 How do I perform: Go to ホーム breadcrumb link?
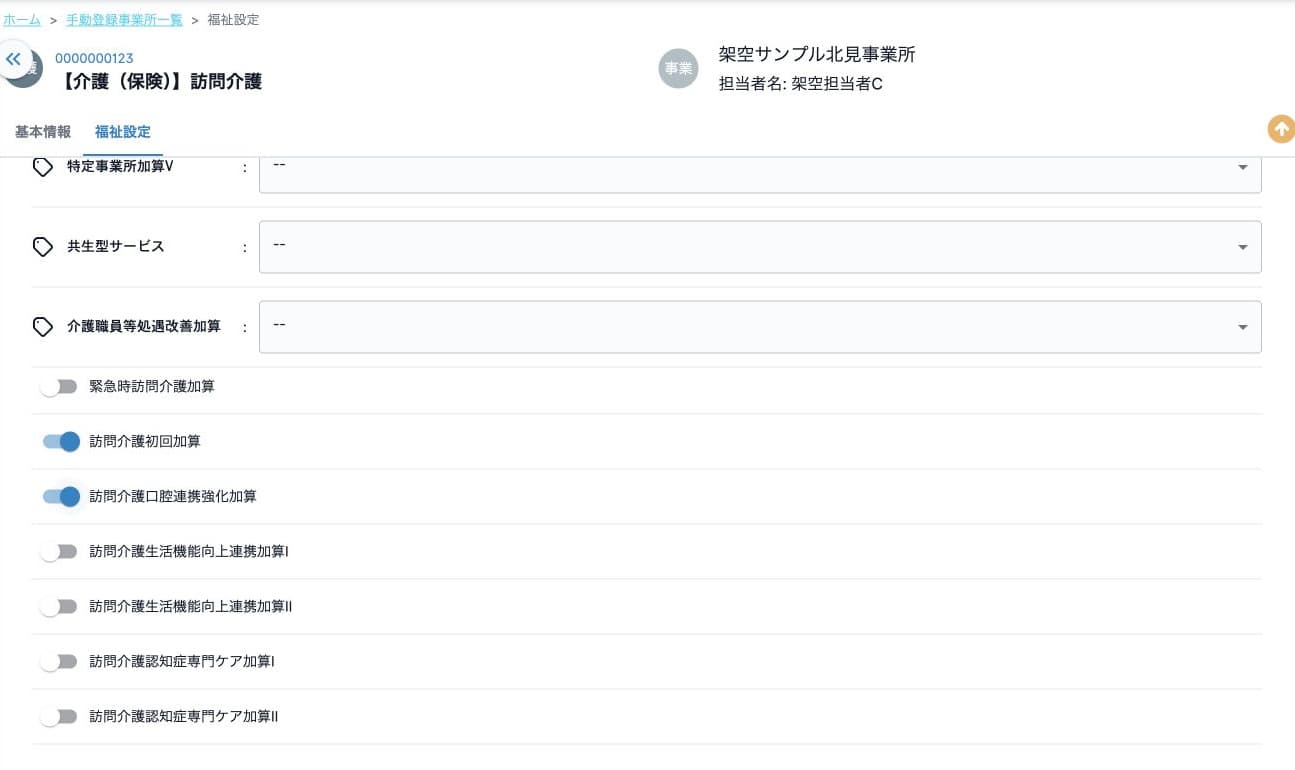(21, 20)
